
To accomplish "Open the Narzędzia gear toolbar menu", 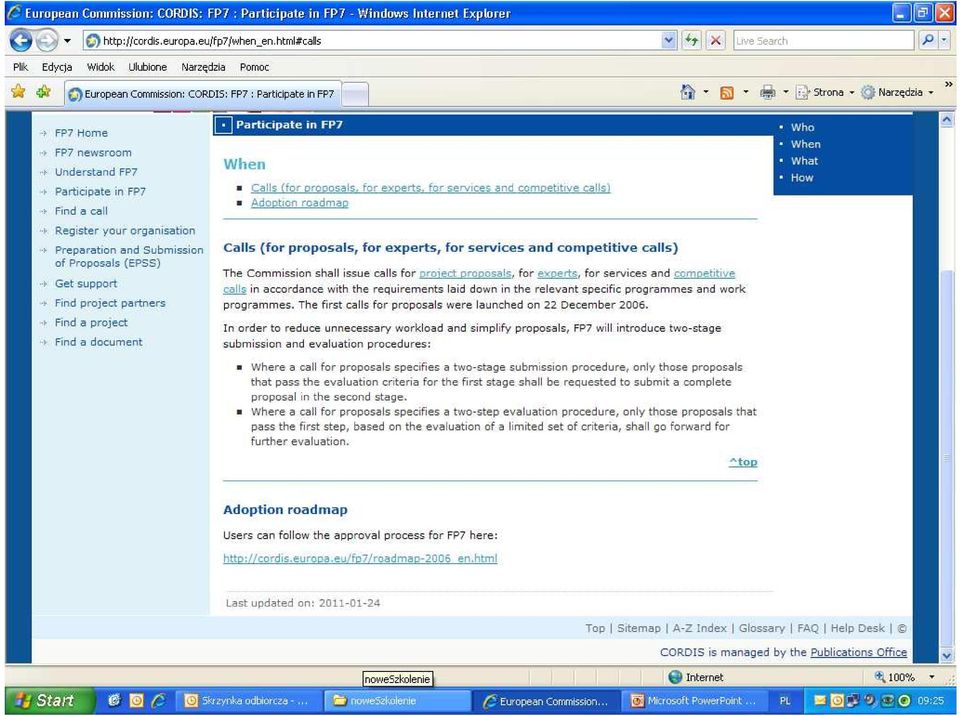I will click(x=897, y=92).
